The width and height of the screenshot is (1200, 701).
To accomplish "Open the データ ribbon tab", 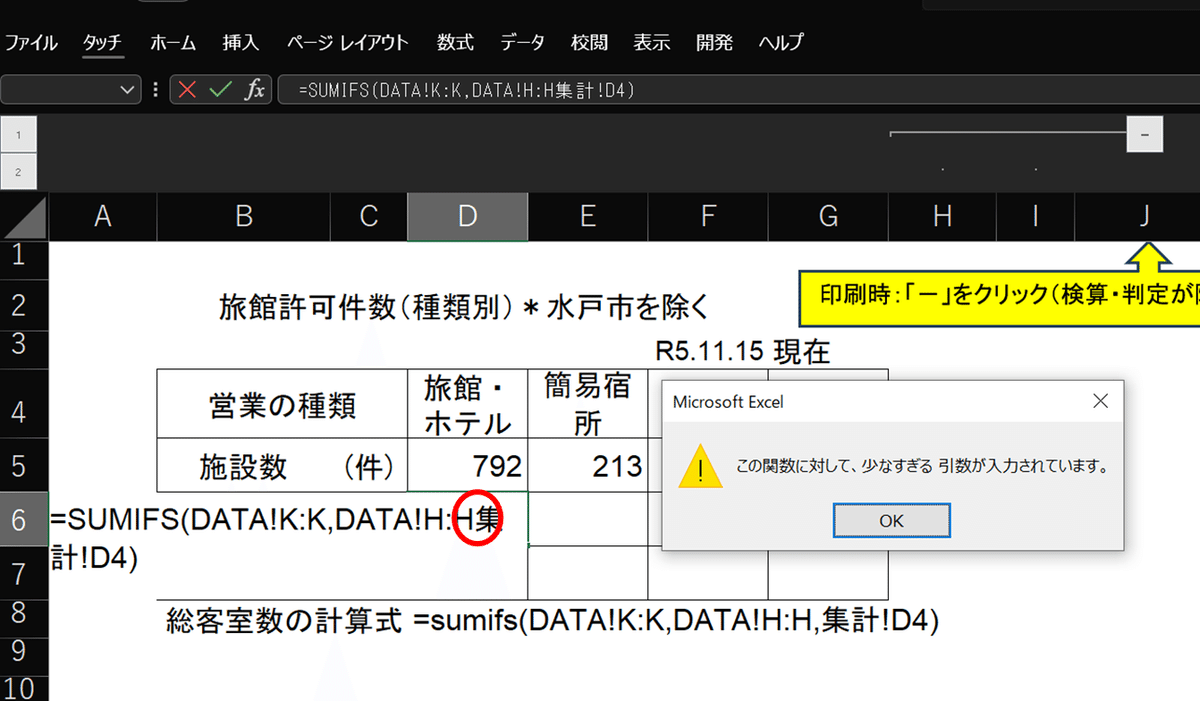I will (523, 43).
